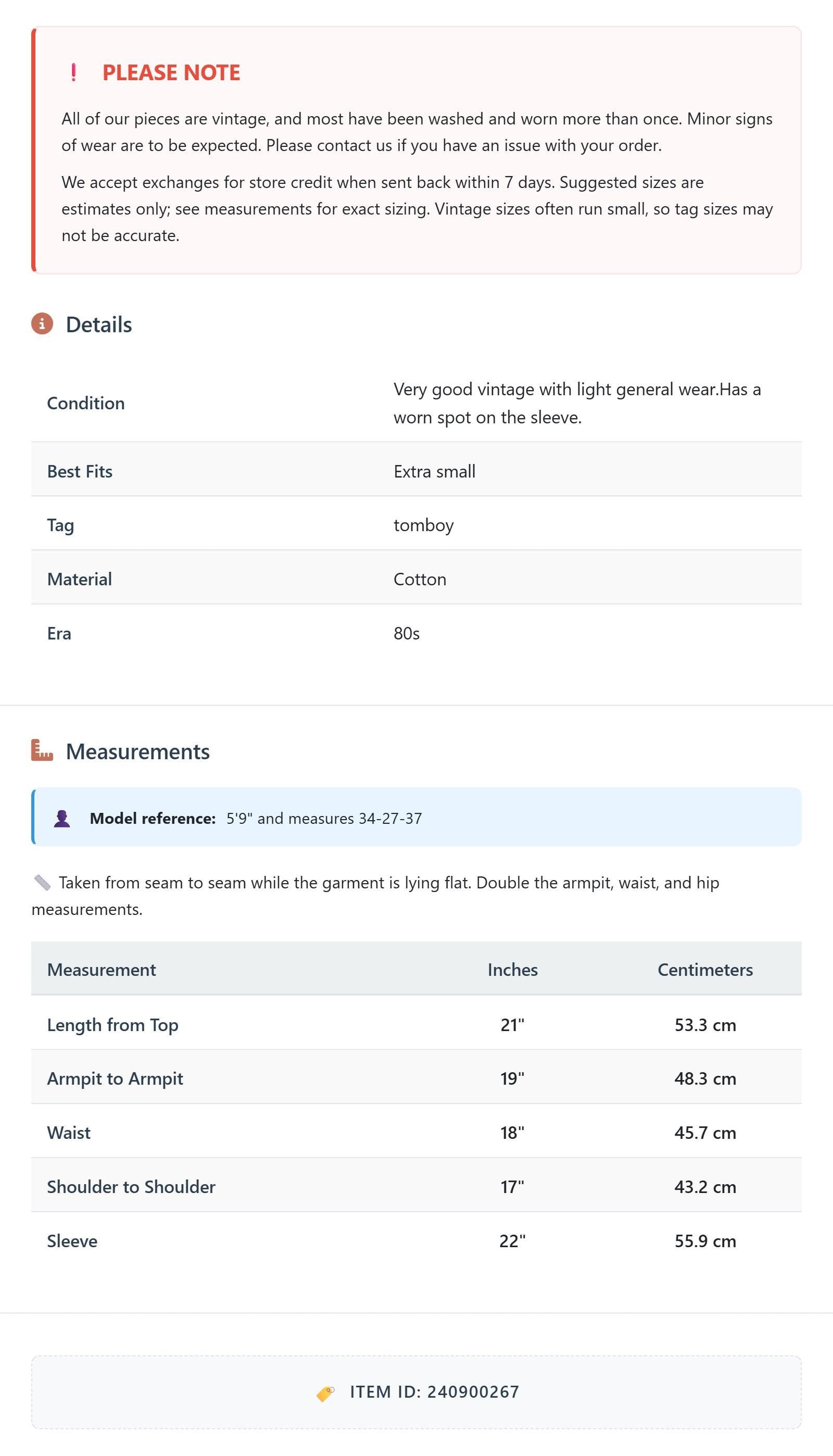The width and height of the screenshot is (833, 1456).
Task: Click the Inches column header
Action: (x=513, y=970)
